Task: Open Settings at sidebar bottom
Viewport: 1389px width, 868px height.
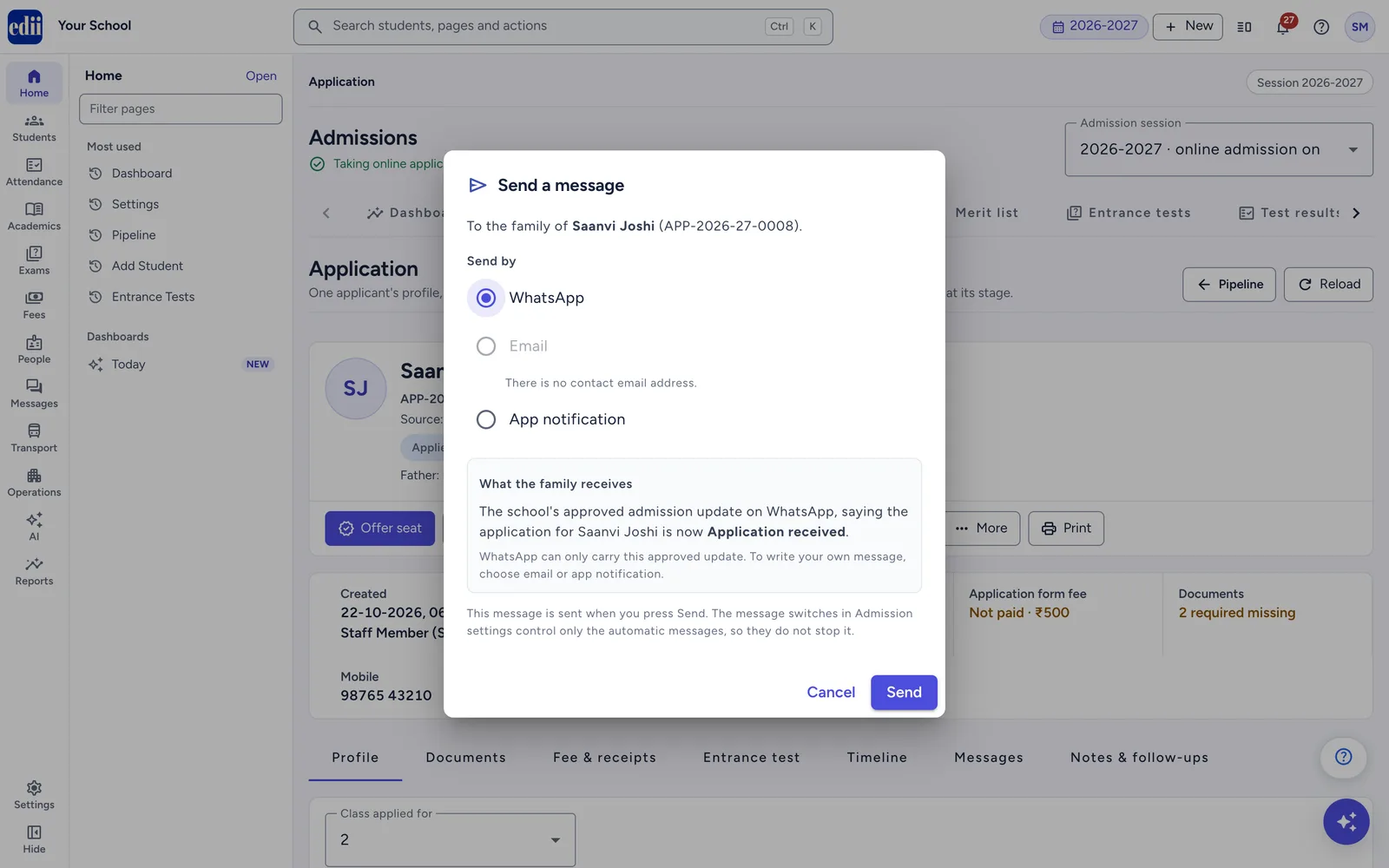Action: pyautogui.click(x=34, y=795)
